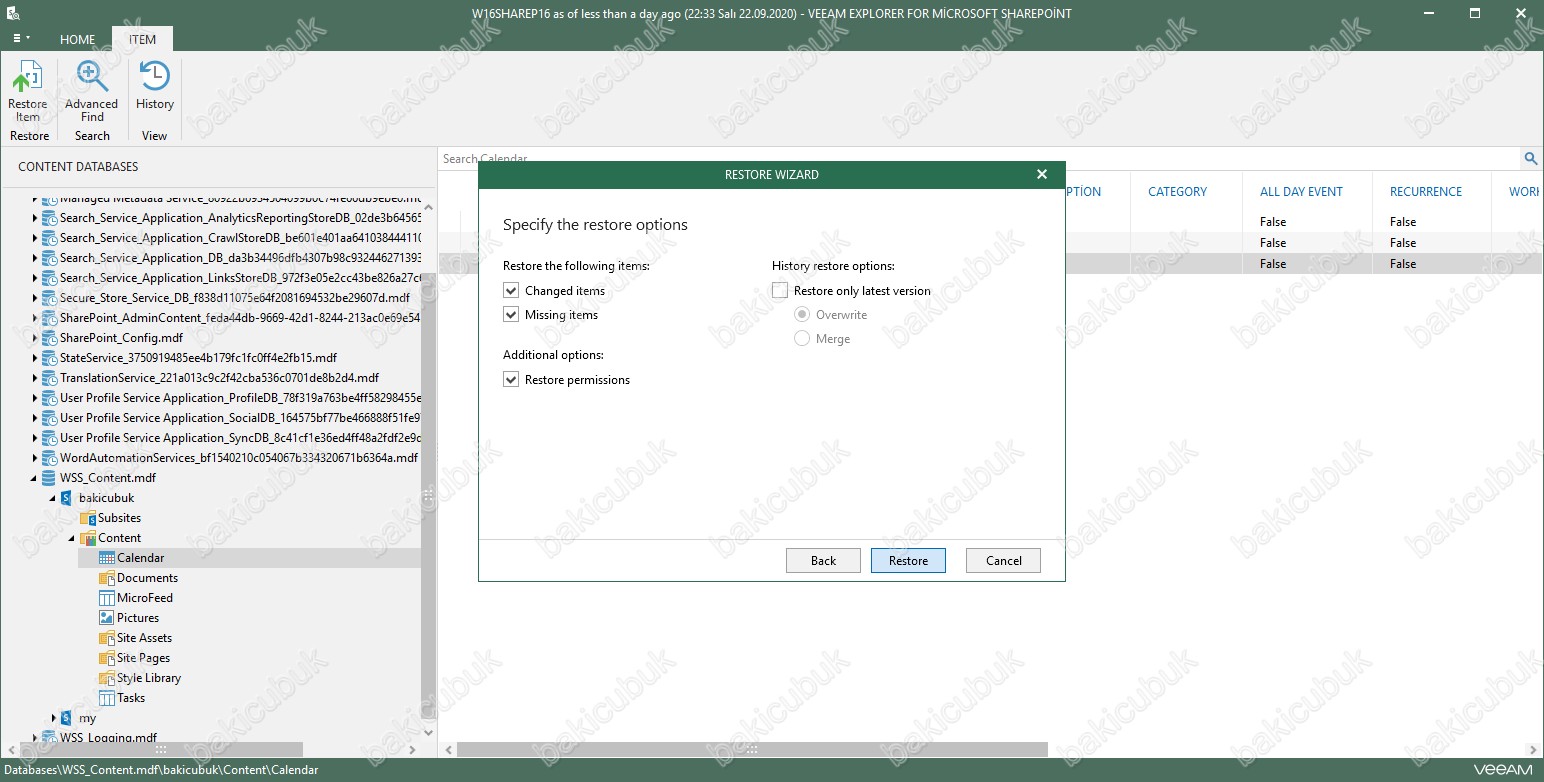This screenshot has width=1544, height=782.
Task: Click the Pictures library icon
Action: (107, 618)
